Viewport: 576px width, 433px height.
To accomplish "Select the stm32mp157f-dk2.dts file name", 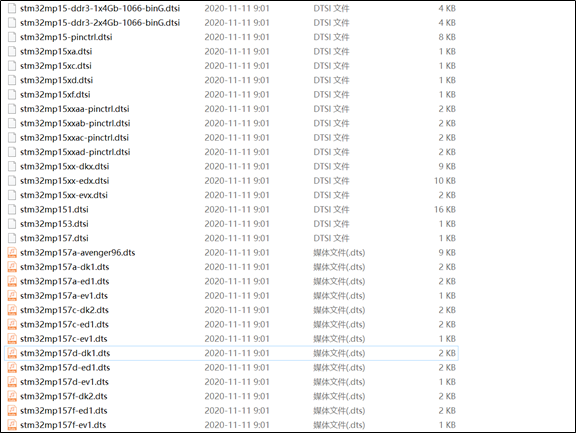I will pyautogui.click(x=64, y=396).
